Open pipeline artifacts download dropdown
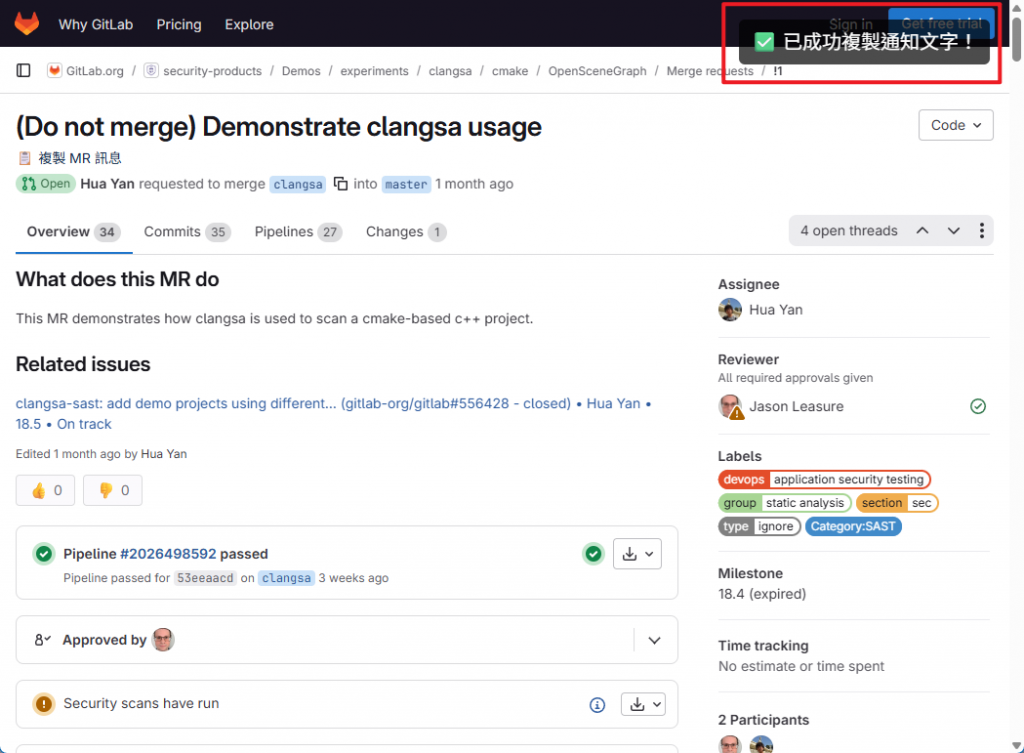This screenshot has height=753, width=1024. [637, 554]
